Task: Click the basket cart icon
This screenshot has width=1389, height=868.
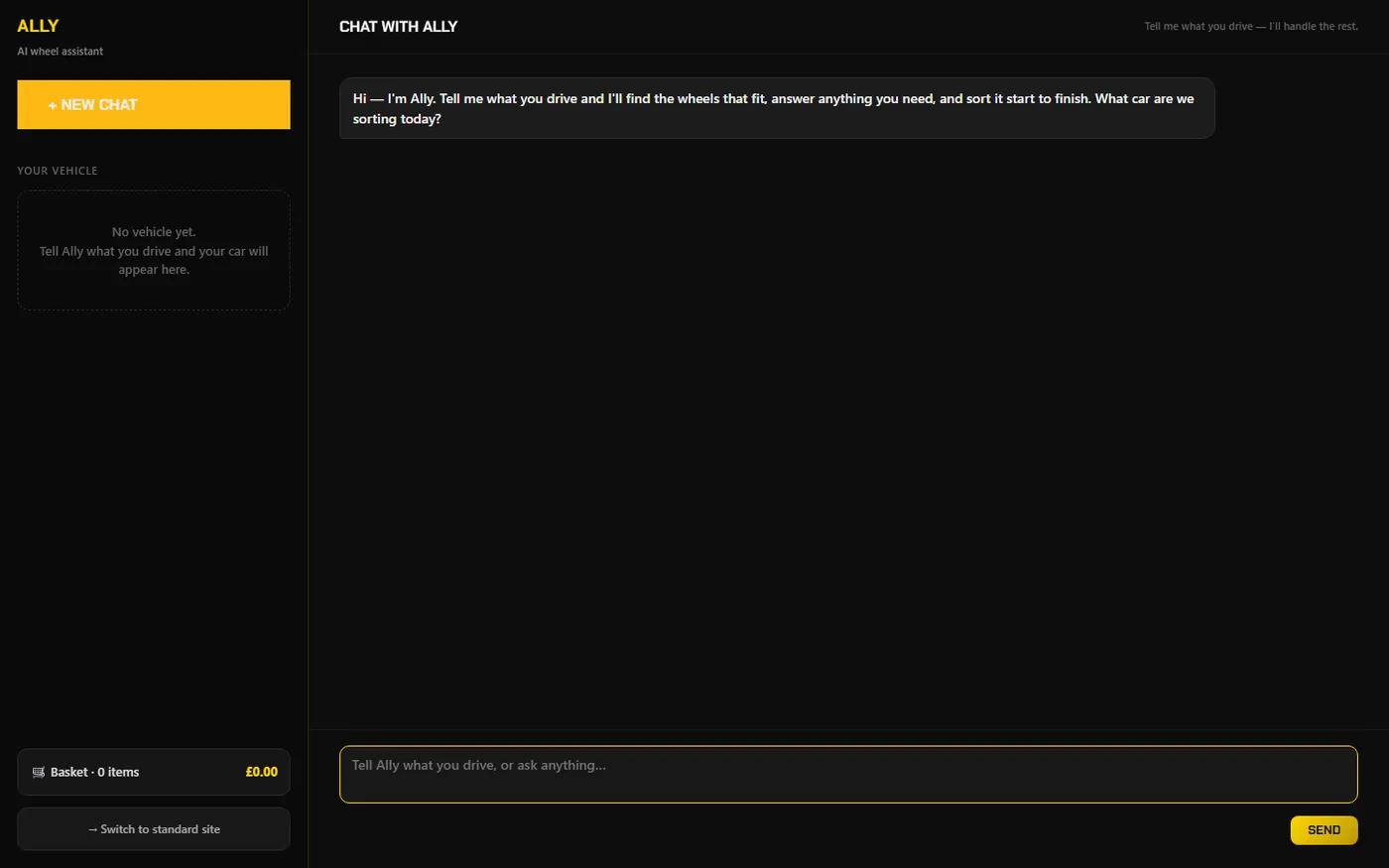Action: point(39,772)
